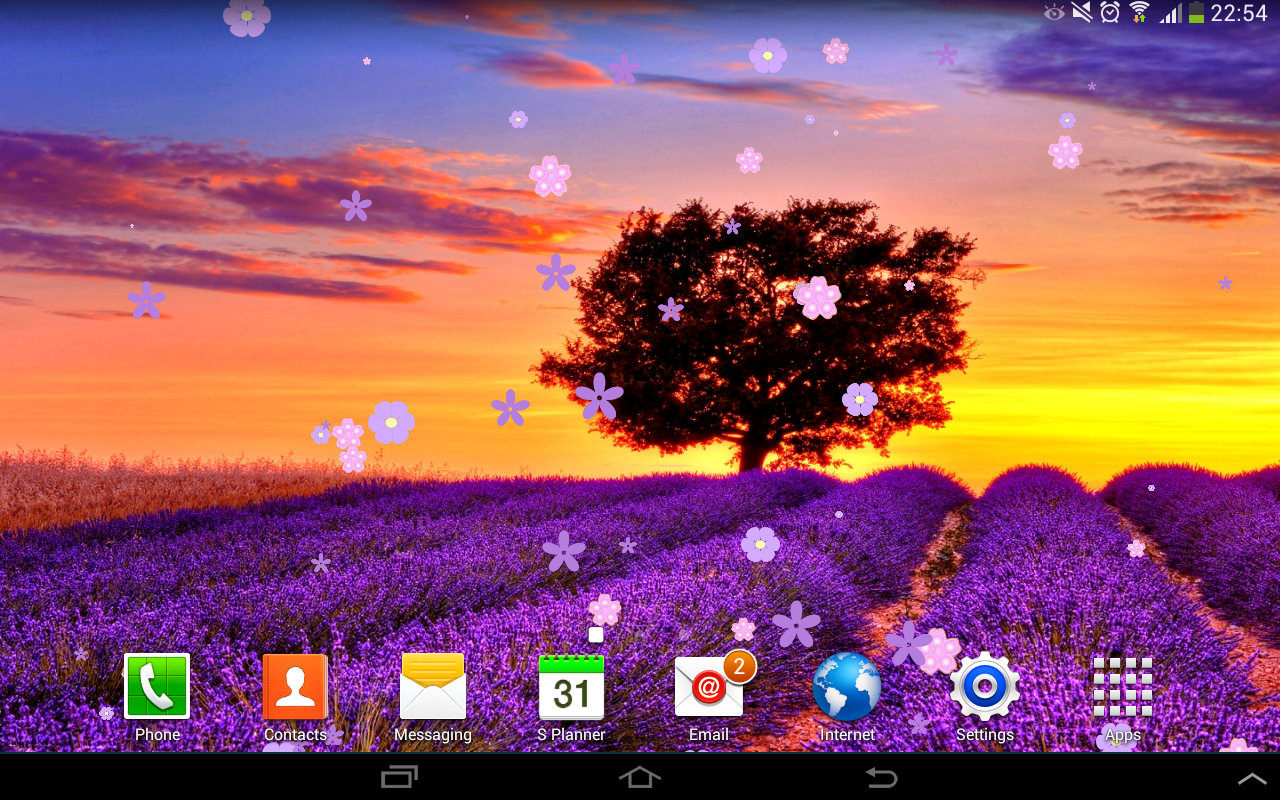Tap the Recent apps navigation button
Viewport: 1280px width, 800px height.
point(400,777)
